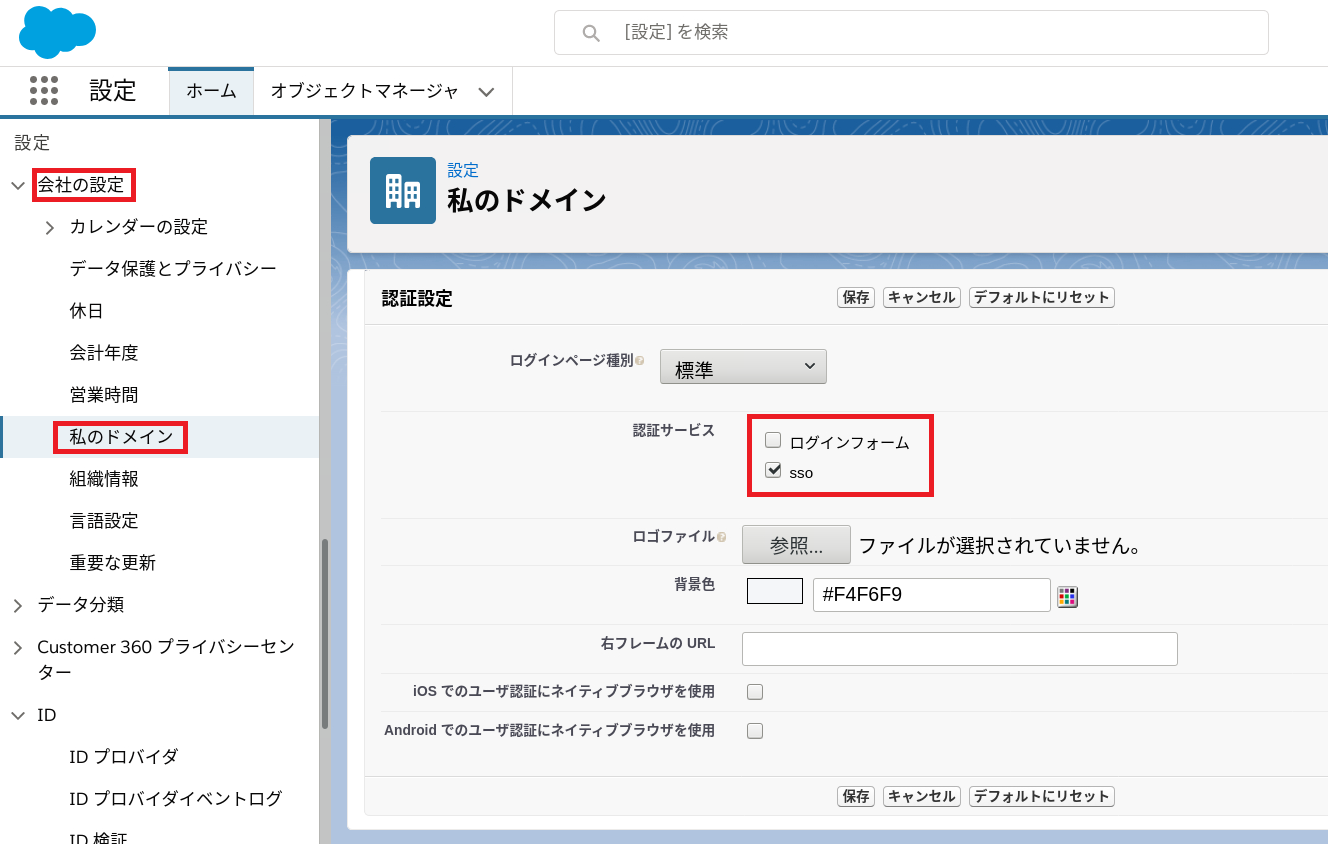Switch to the ホーム tab
The image size is (1328, 844).
[211, 91]
